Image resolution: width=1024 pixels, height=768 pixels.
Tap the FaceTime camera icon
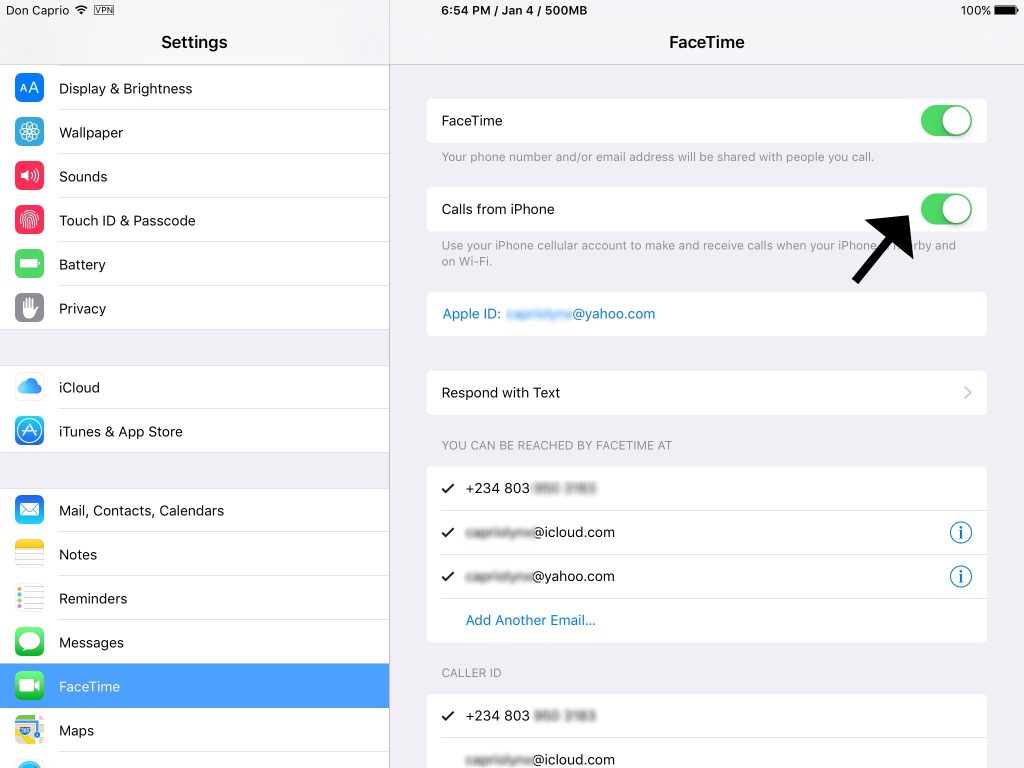[29, 686]
